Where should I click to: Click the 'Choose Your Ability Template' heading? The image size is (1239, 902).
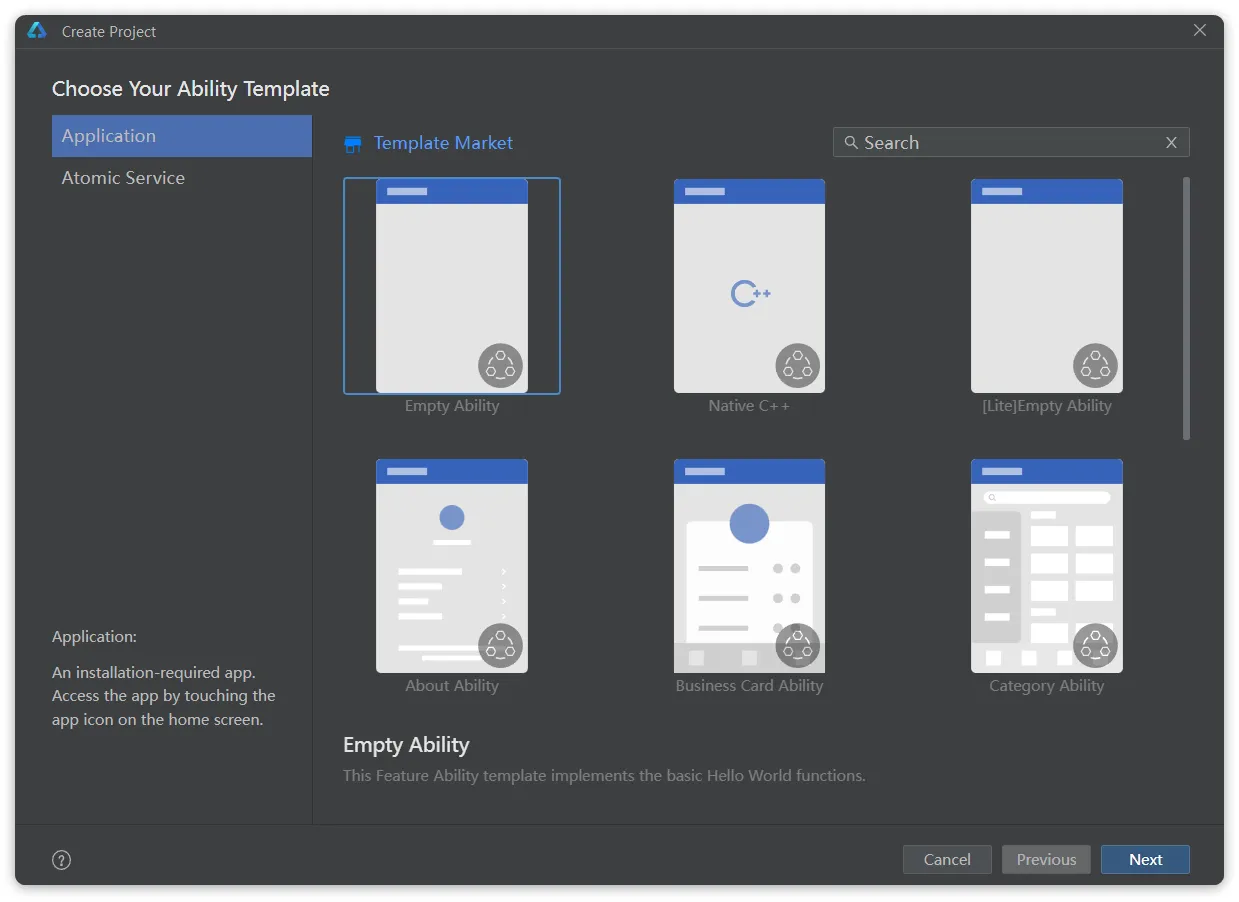[191, 89]
